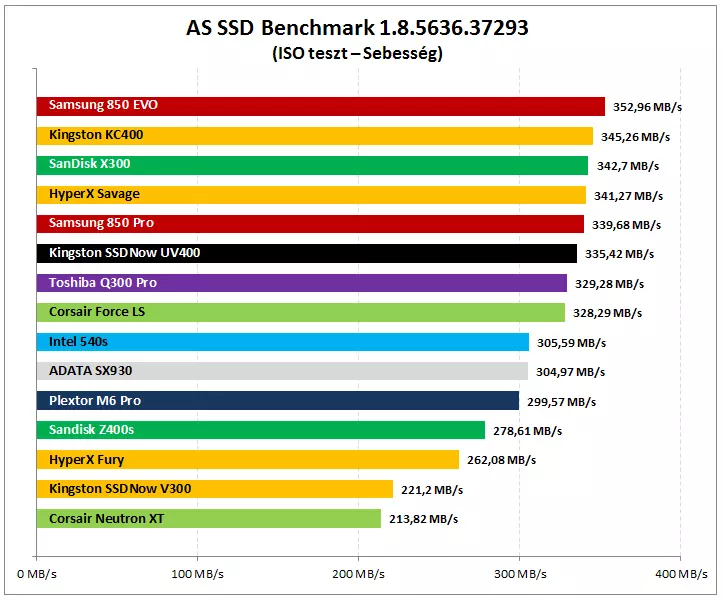Select the Toshiba Q300 Pro bar

(x=302, y=283)
